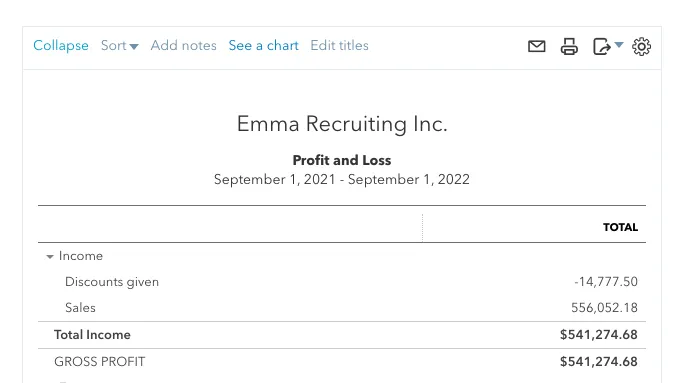Viewport: 683px width, 383px height.
Task: Click the GROSS PROFIT total amount
Action: 598,362
